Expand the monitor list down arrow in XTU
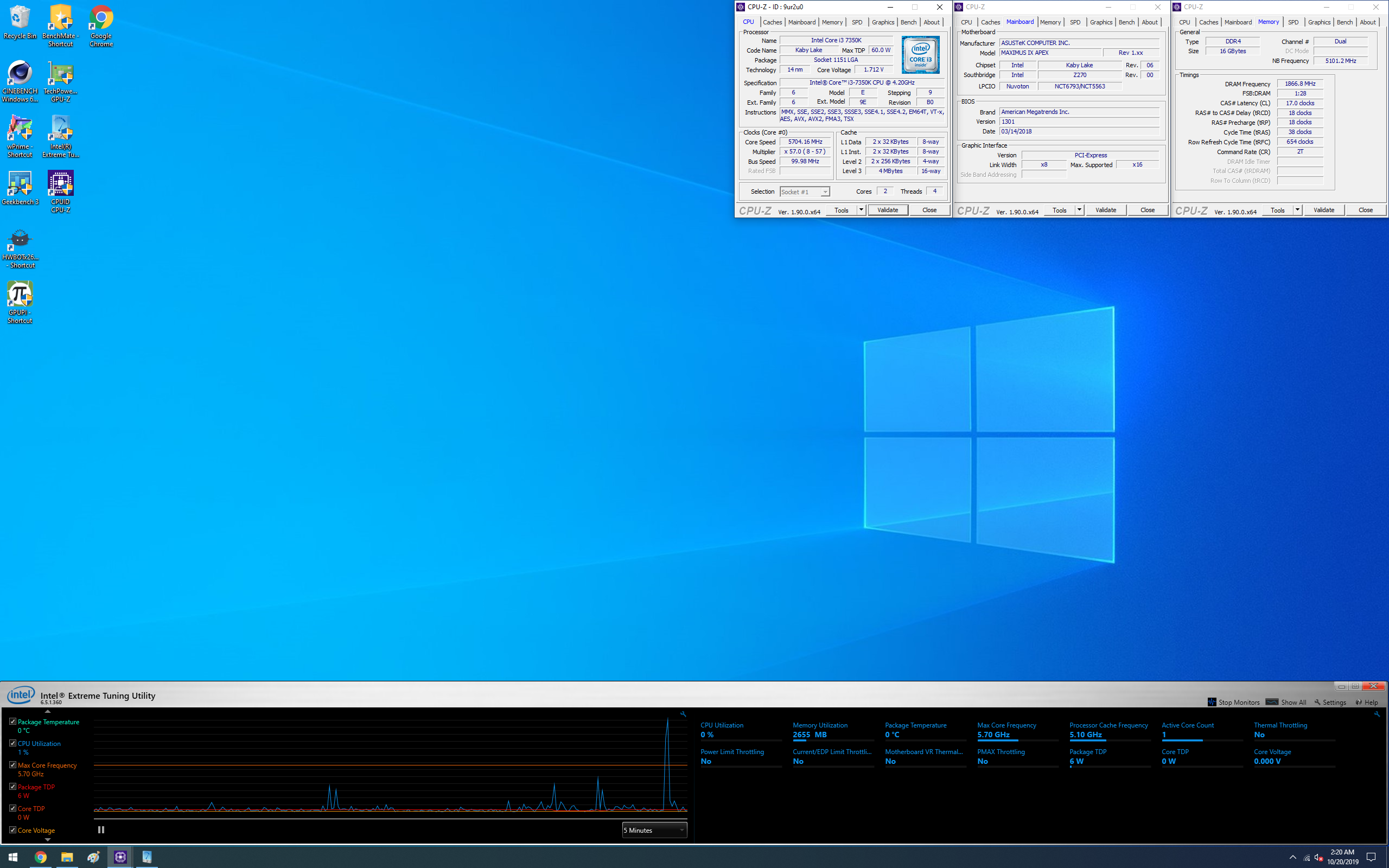The height and width of the screenshot is (868, 1389). (48, 839)
